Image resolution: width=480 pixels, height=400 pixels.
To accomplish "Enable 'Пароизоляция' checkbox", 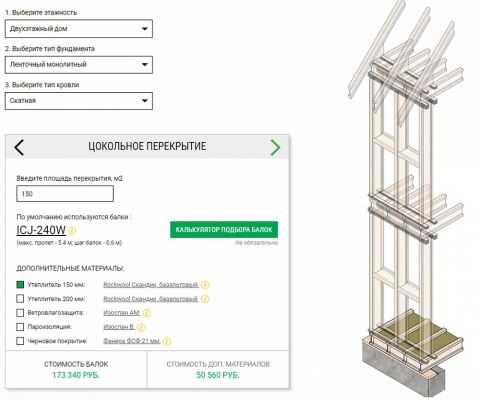I will click(x=20, y=327).
